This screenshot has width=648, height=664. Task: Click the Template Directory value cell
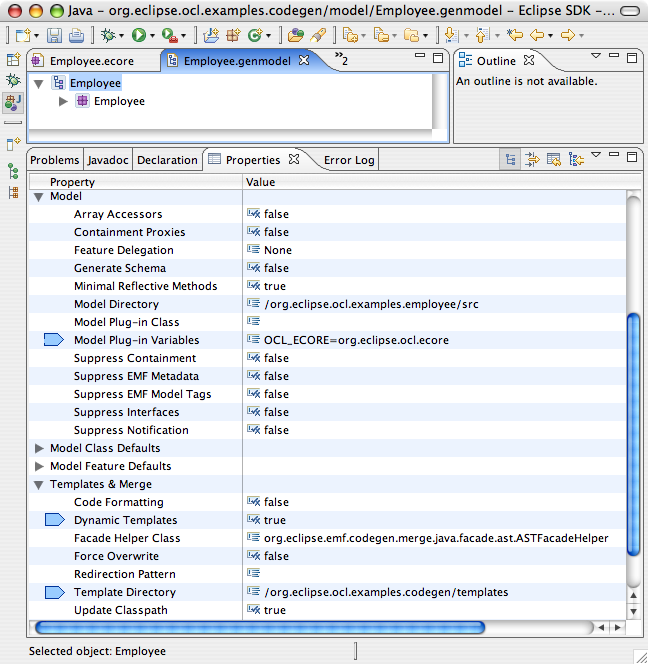coord(434,592)
